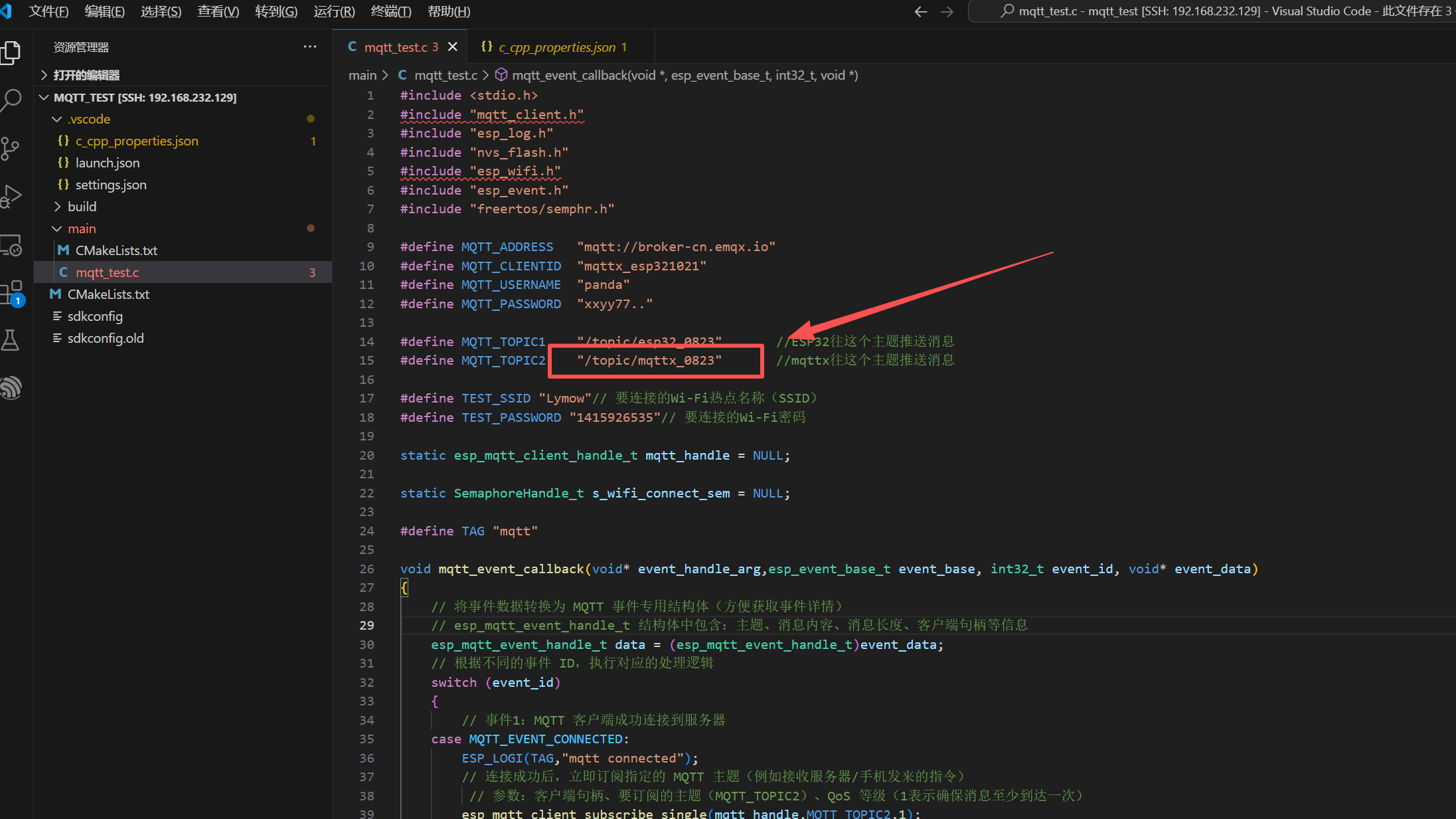Viewport: 1456px width, 819px height.
Task: Open Testing flask icon
Action: [11, 340]
